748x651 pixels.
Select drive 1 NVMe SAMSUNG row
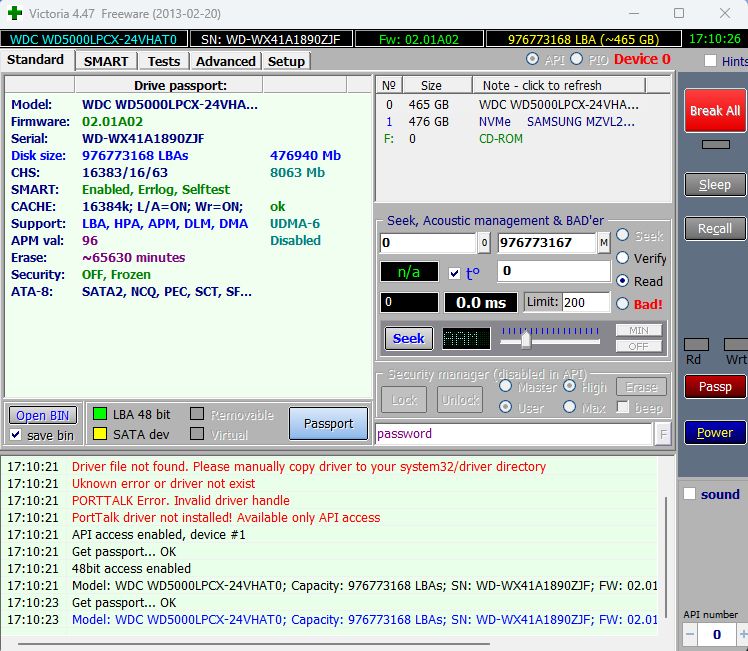click(x=523, y=122)
